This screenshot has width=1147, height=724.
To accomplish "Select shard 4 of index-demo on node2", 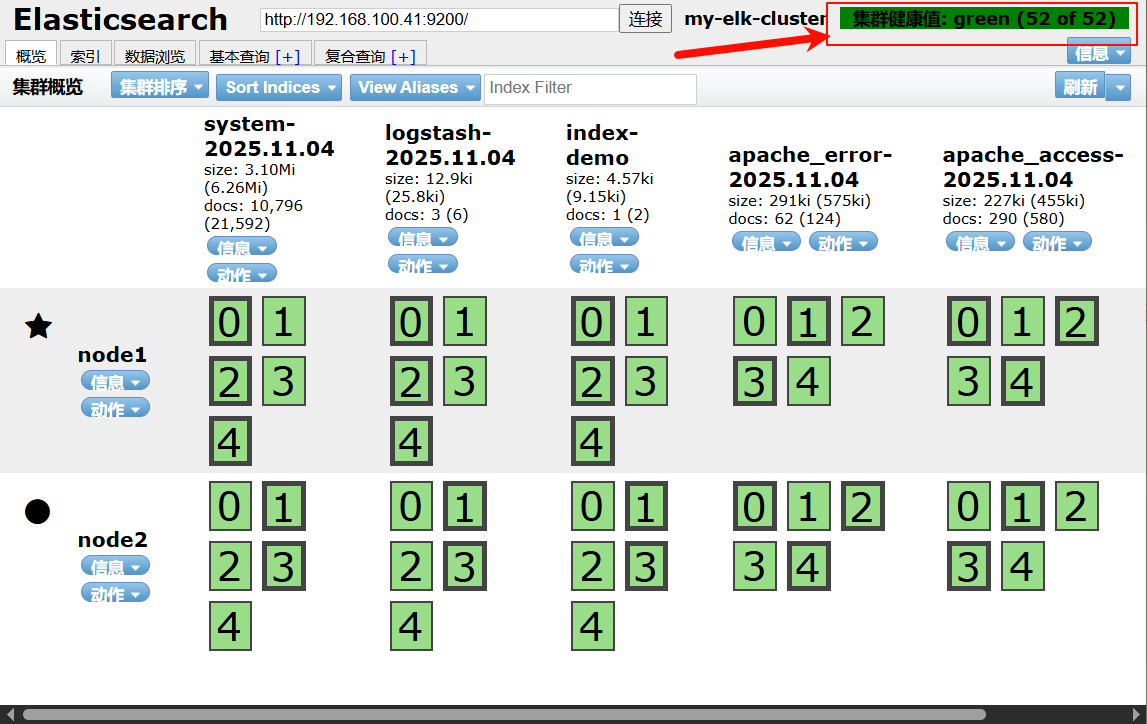I will [593, 626].
